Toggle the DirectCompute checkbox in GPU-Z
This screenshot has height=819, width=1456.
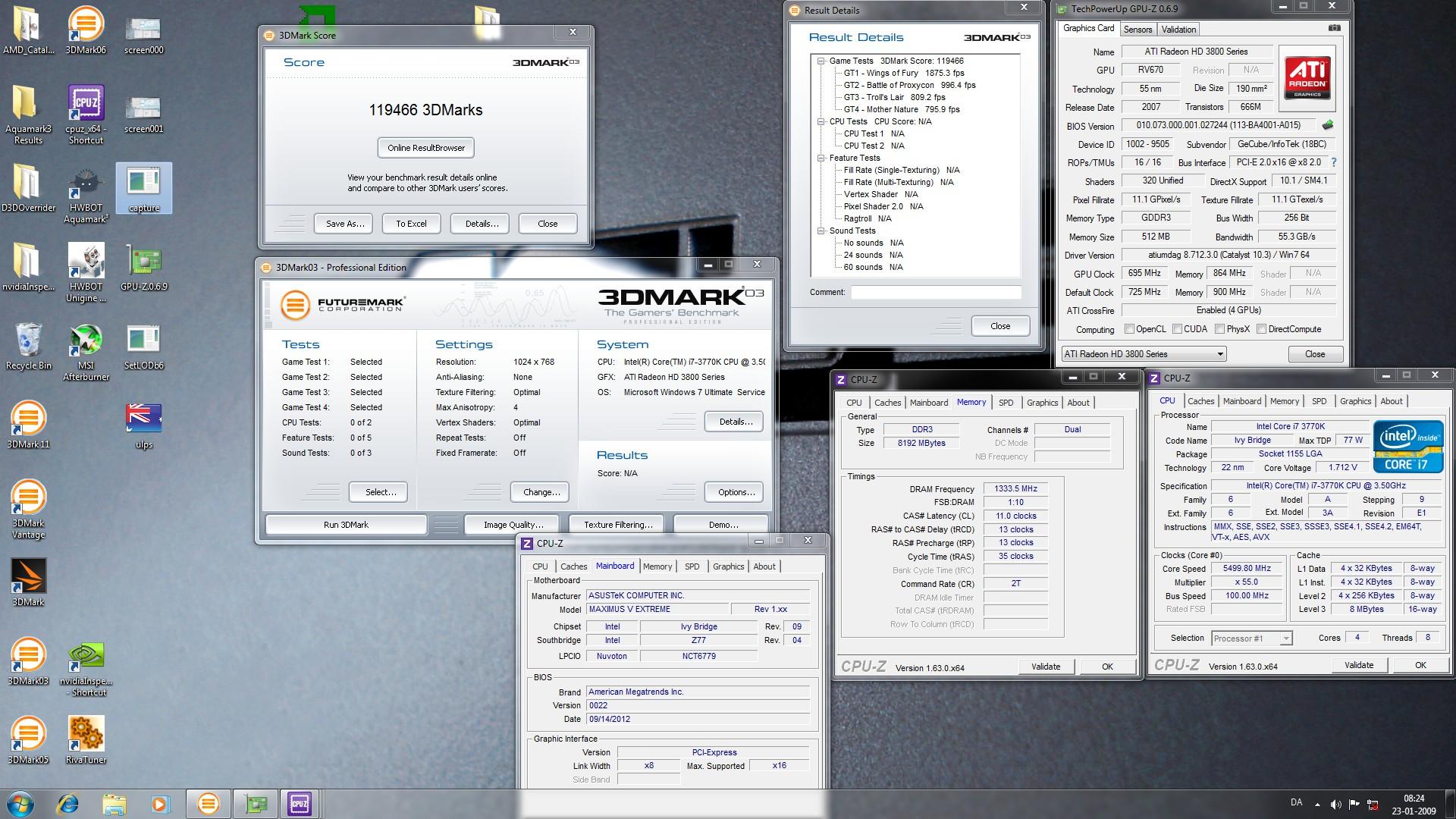pyautogui.click(x=1261, y=329)
